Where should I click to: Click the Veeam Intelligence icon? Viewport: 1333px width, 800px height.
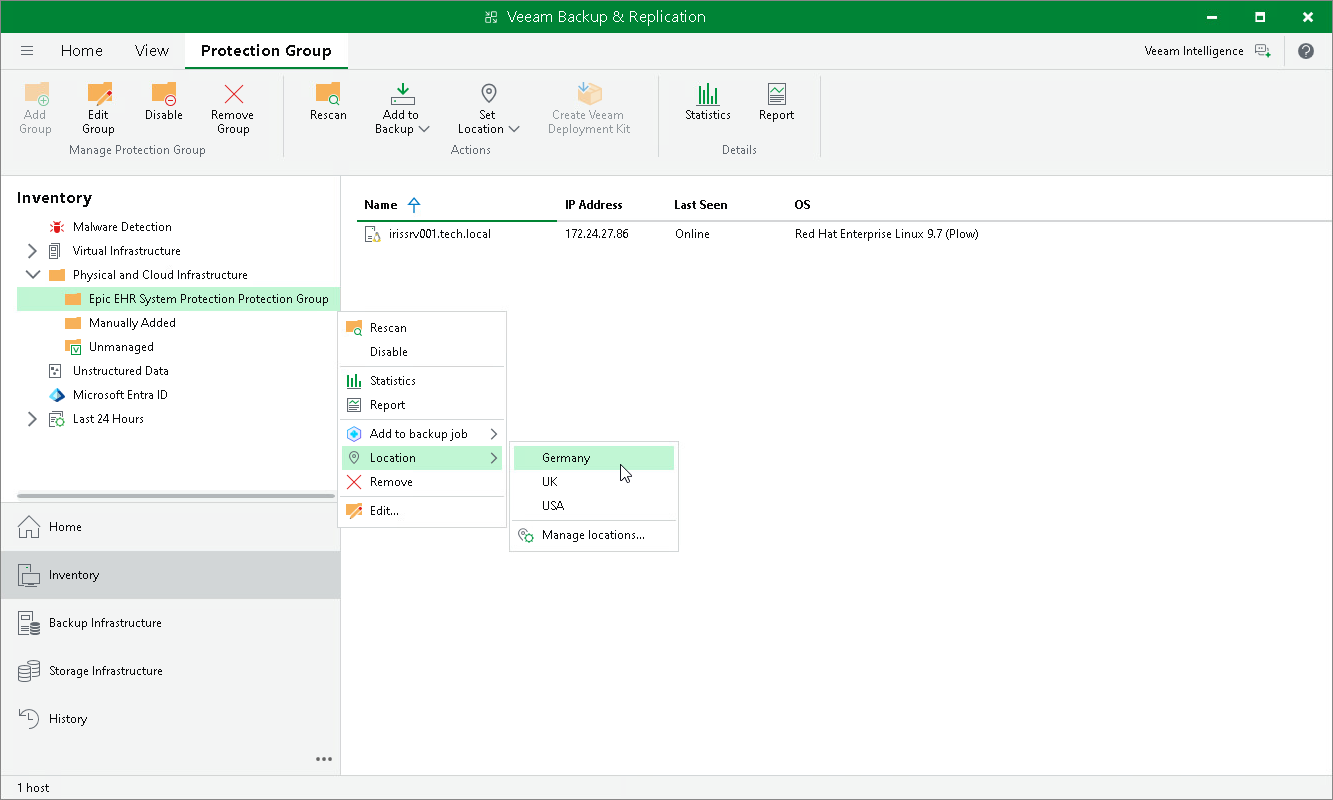(x=1263, y=51)
